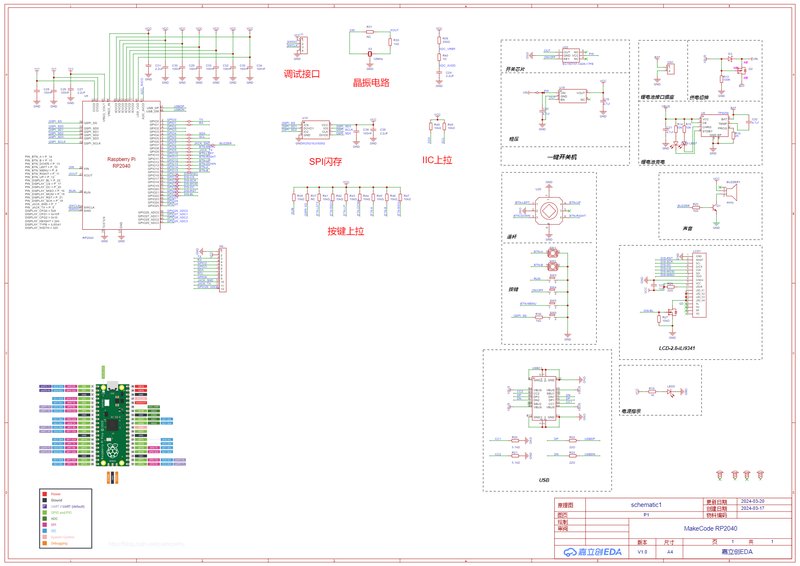Click the A4 size cell

point(670,552)
